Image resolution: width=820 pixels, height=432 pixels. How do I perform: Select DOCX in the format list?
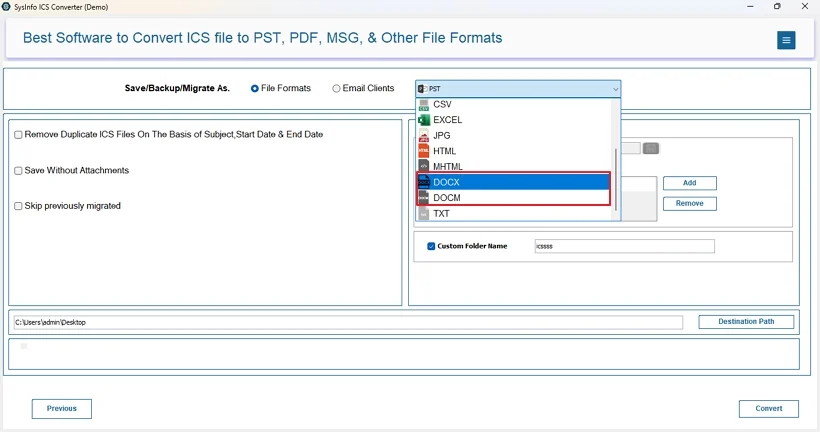[513, 182]
